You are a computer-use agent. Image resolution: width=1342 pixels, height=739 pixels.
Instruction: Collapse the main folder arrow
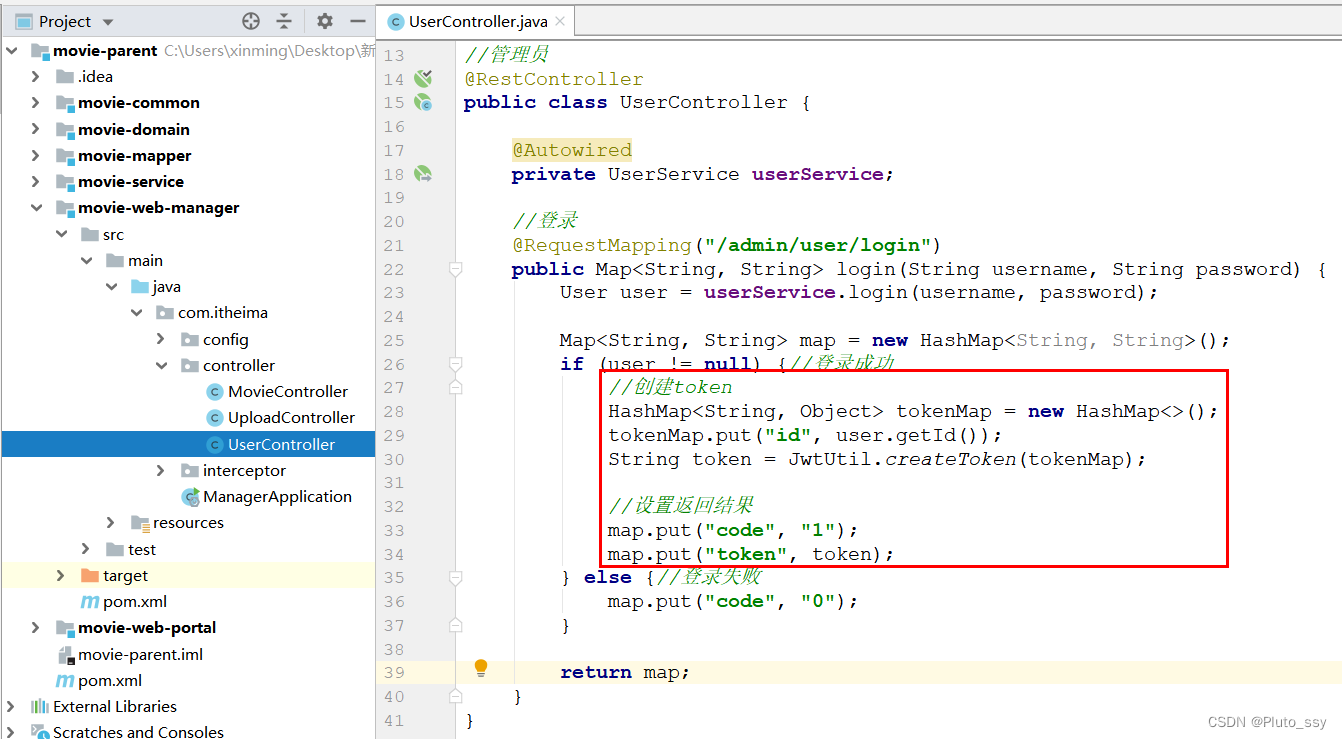point(86,260)
